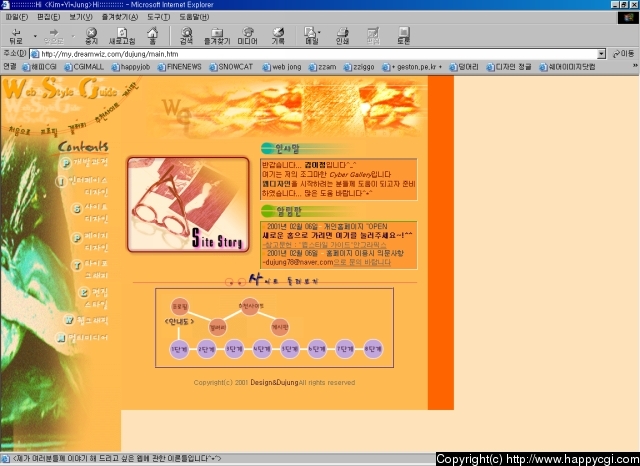
Task: Expand the Forward button history dropdown arrow
Action: (x=73, y=36)
